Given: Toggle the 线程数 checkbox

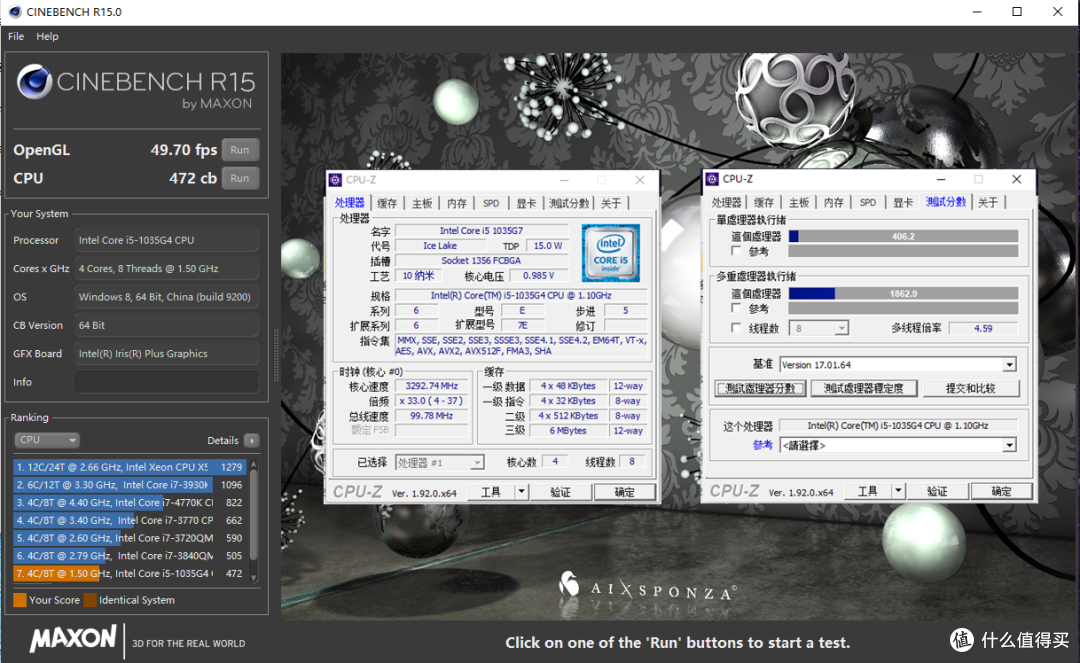Looking at the screenshot, I should (736, 328).
